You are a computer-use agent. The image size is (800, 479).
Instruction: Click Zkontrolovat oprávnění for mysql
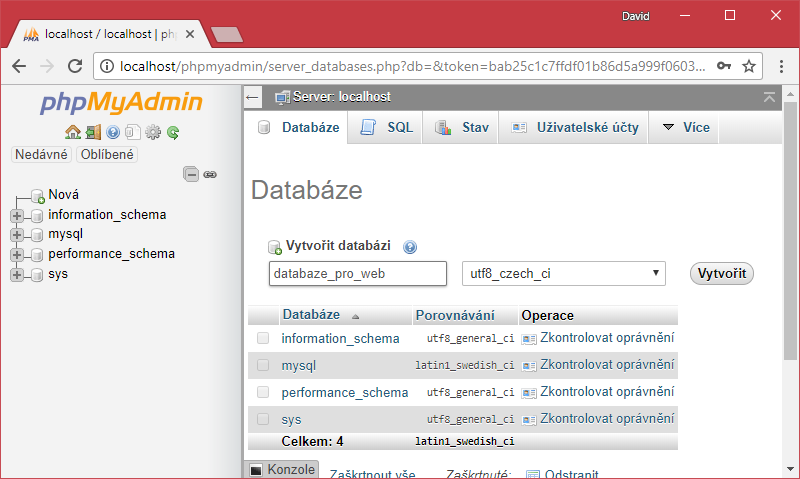point(607,365)
